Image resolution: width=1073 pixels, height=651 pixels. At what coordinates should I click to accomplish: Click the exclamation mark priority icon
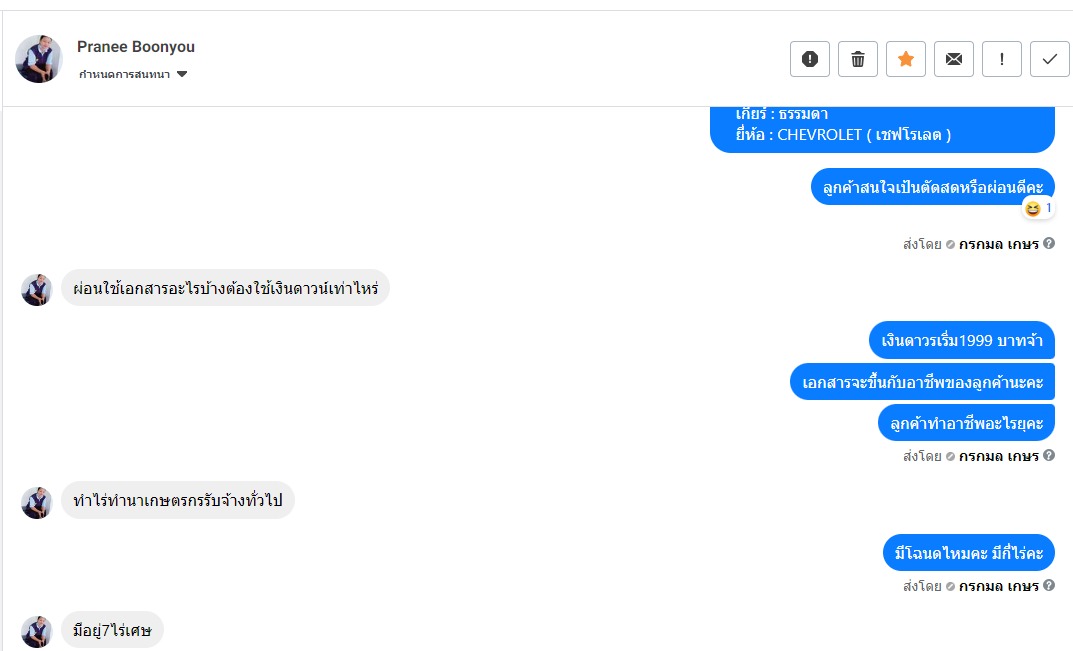(x=1002, y=59)
